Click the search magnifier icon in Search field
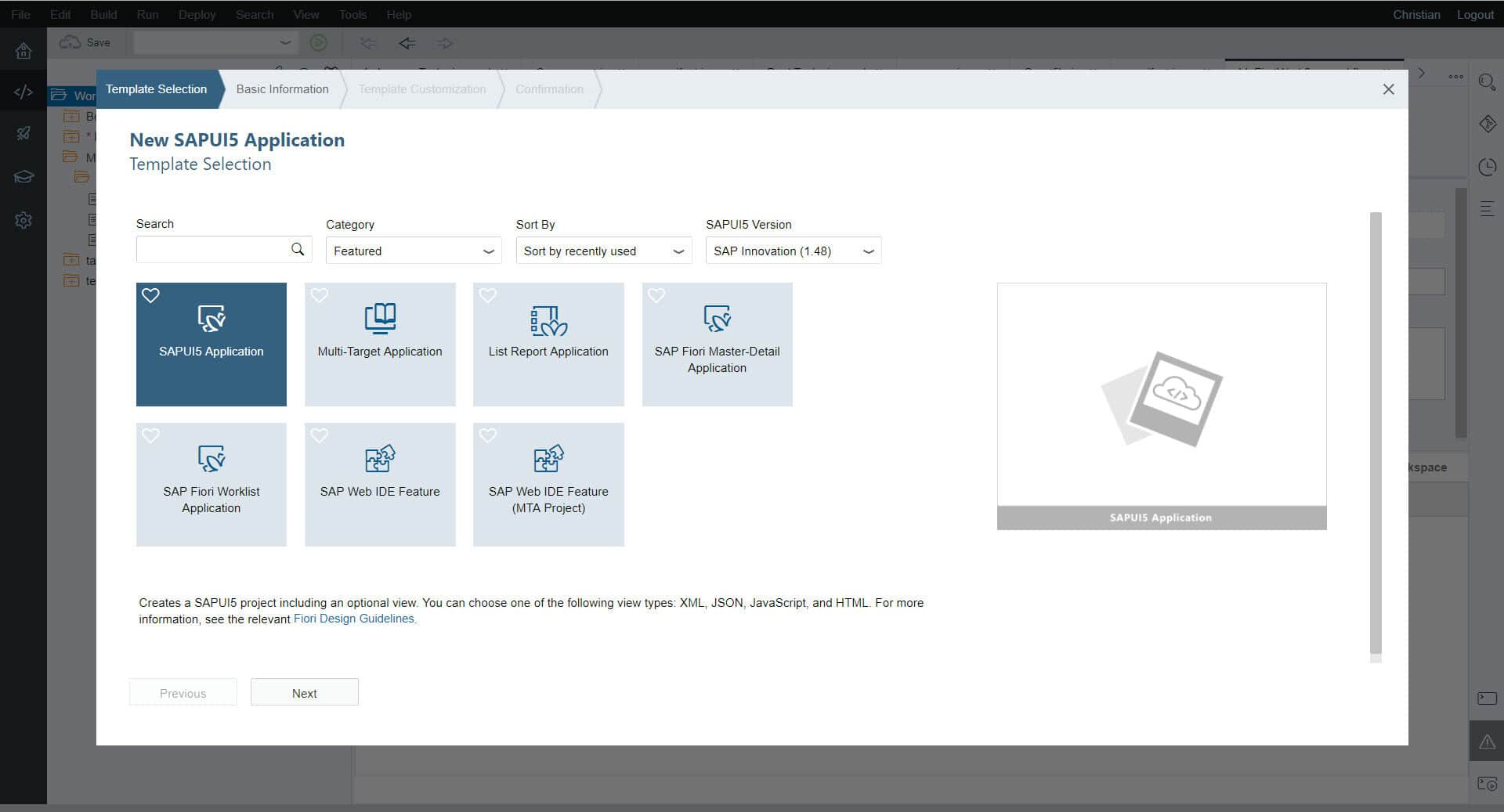 (298, 250)
